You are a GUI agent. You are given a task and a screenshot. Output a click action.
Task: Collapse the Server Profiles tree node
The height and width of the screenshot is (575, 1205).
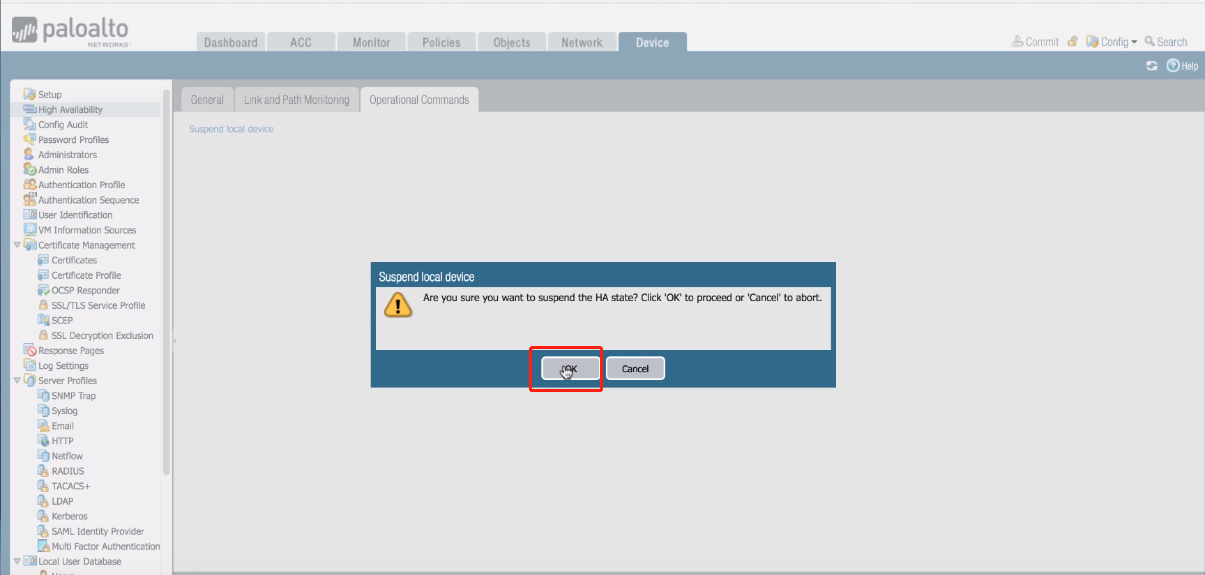pyautogui.click(x=17, y=380)
